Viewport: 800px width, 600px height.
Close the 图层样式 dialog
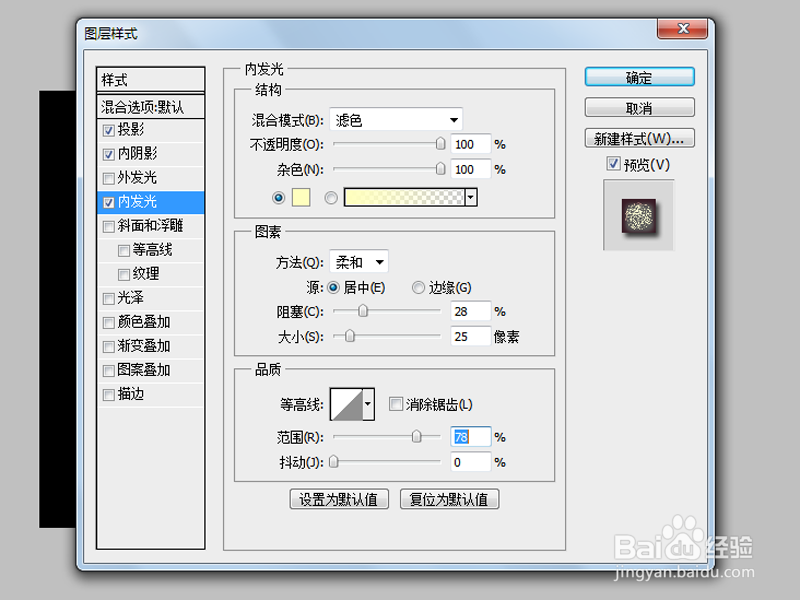click(683, 29)
